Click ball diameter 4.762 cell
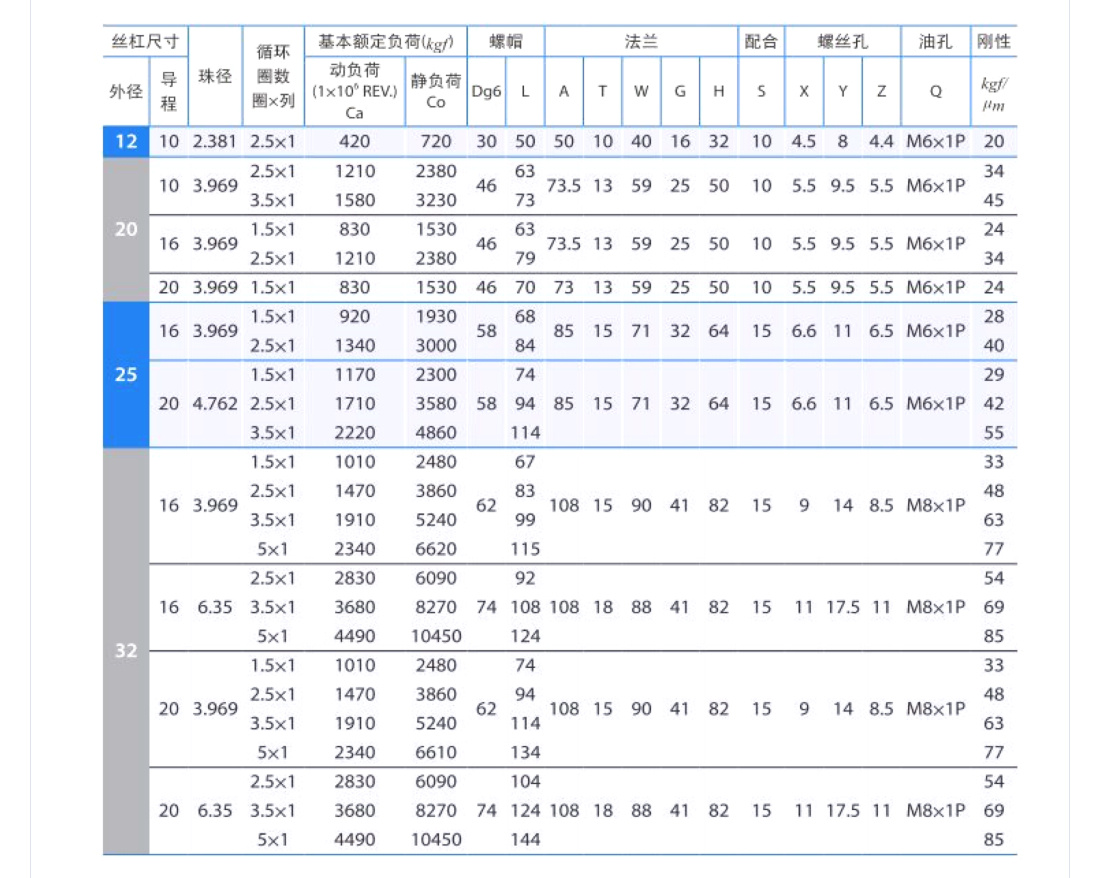This screenshot has width=1100, height=878. pyautogui.click(x=215, y=404)
